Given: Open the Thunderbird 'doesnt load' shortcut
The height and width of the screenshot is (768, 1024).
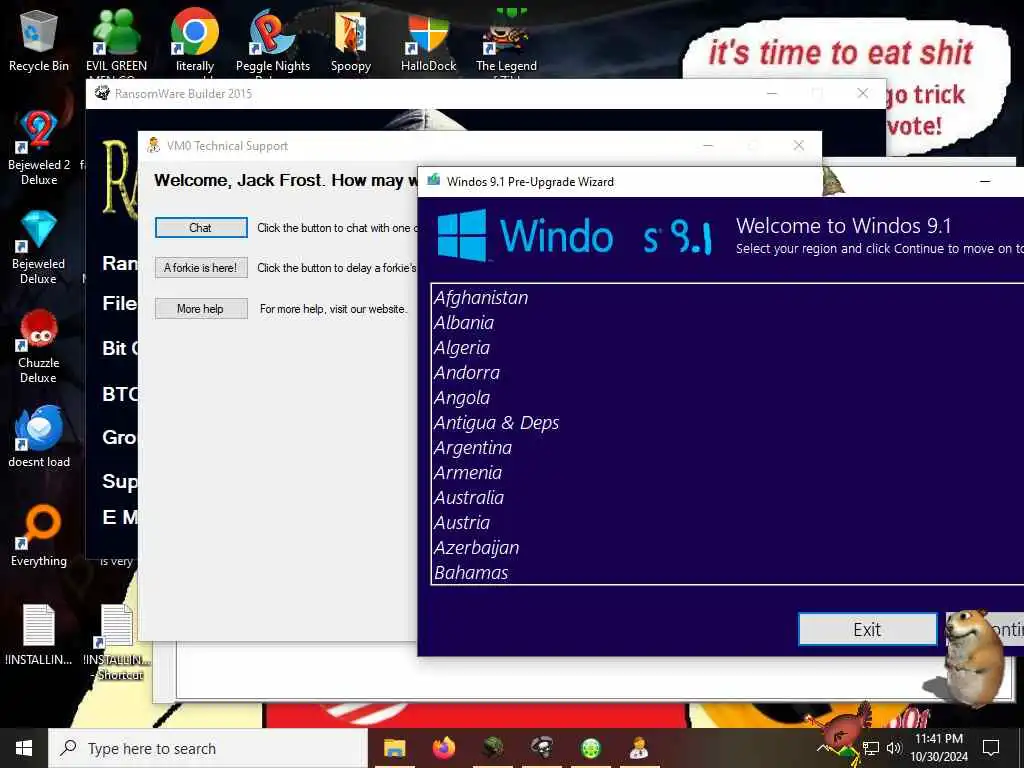Looking at the screenshot, I should click(39, 436).
